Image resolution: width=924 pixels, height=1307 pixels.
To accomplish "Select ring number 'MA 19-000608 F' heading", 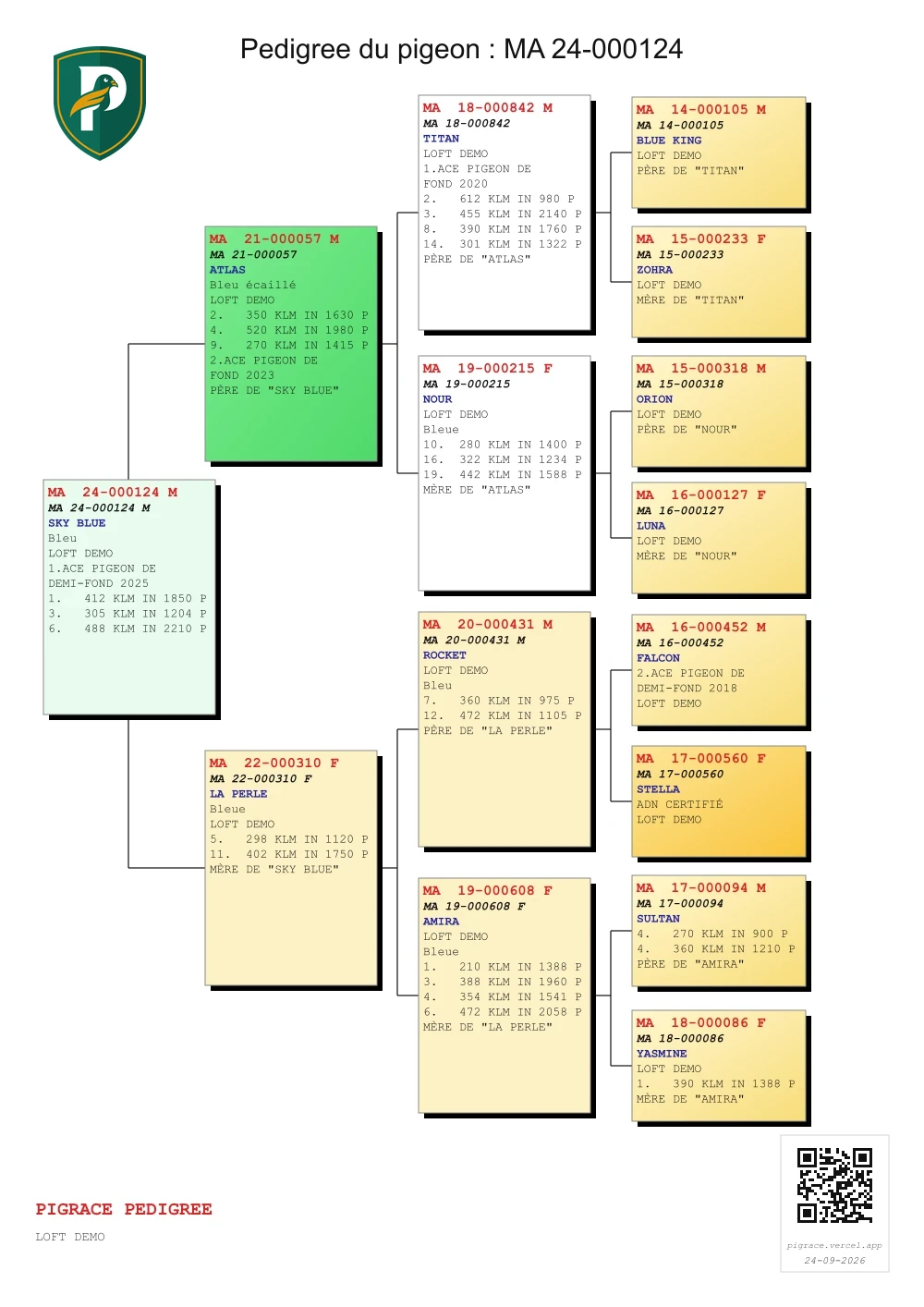I will coord(488,890).
